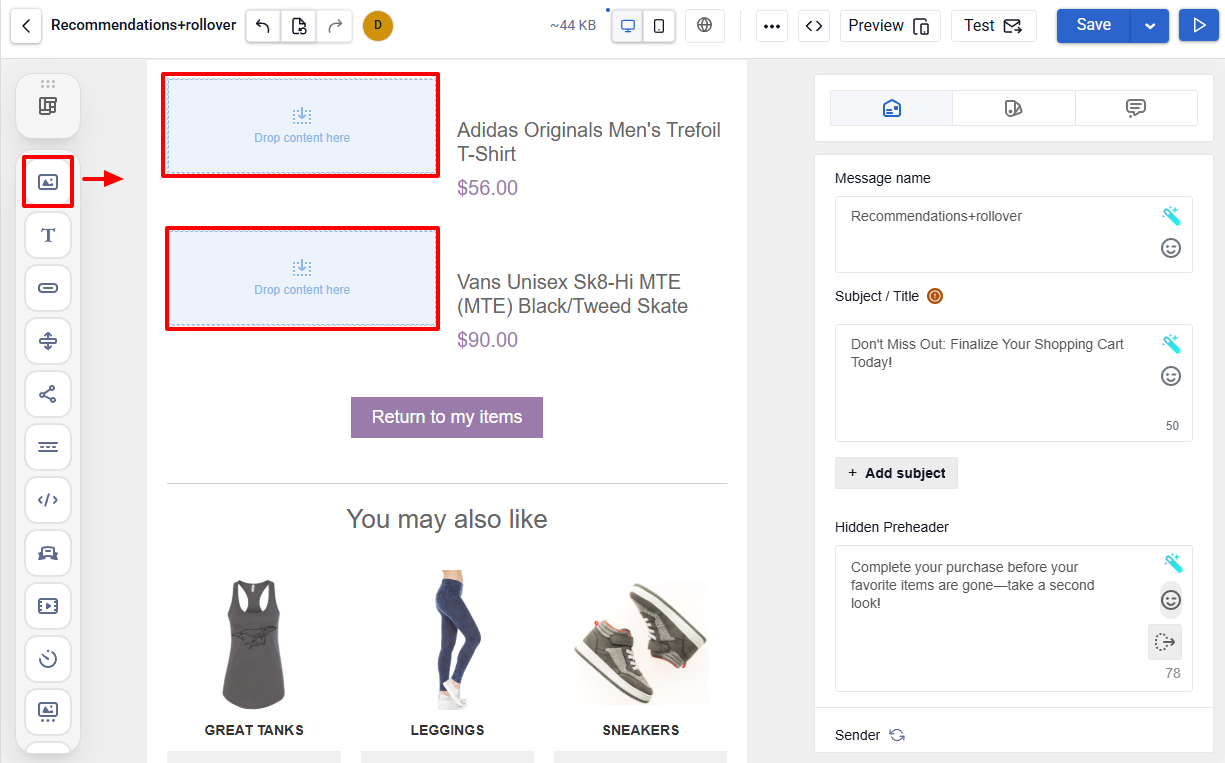Click the Return to my items button
1225x763 pixels.
point(447,417)
